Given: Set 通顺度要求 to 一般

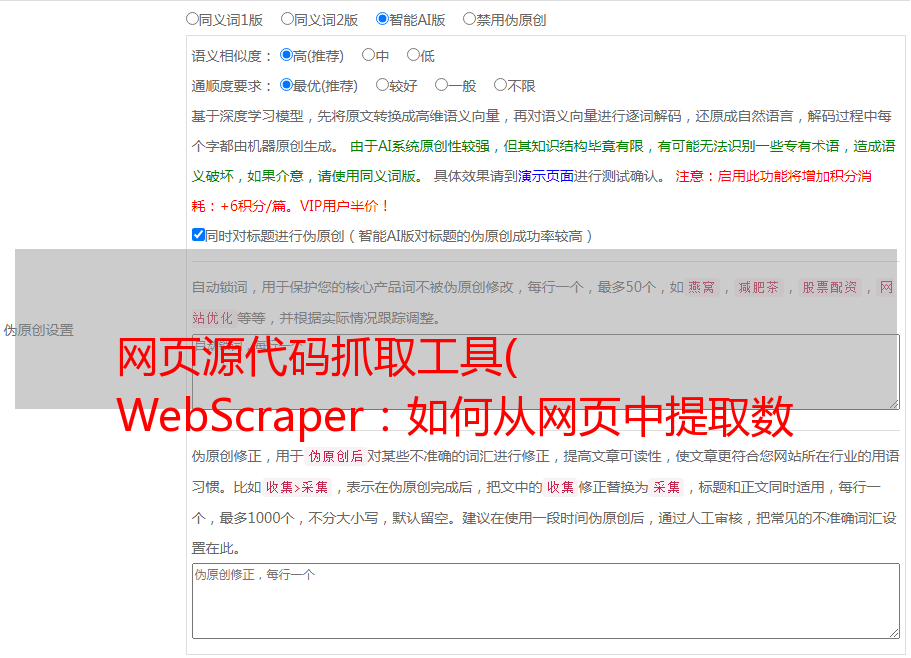Looking at the screenshot, I should (441, 85).
